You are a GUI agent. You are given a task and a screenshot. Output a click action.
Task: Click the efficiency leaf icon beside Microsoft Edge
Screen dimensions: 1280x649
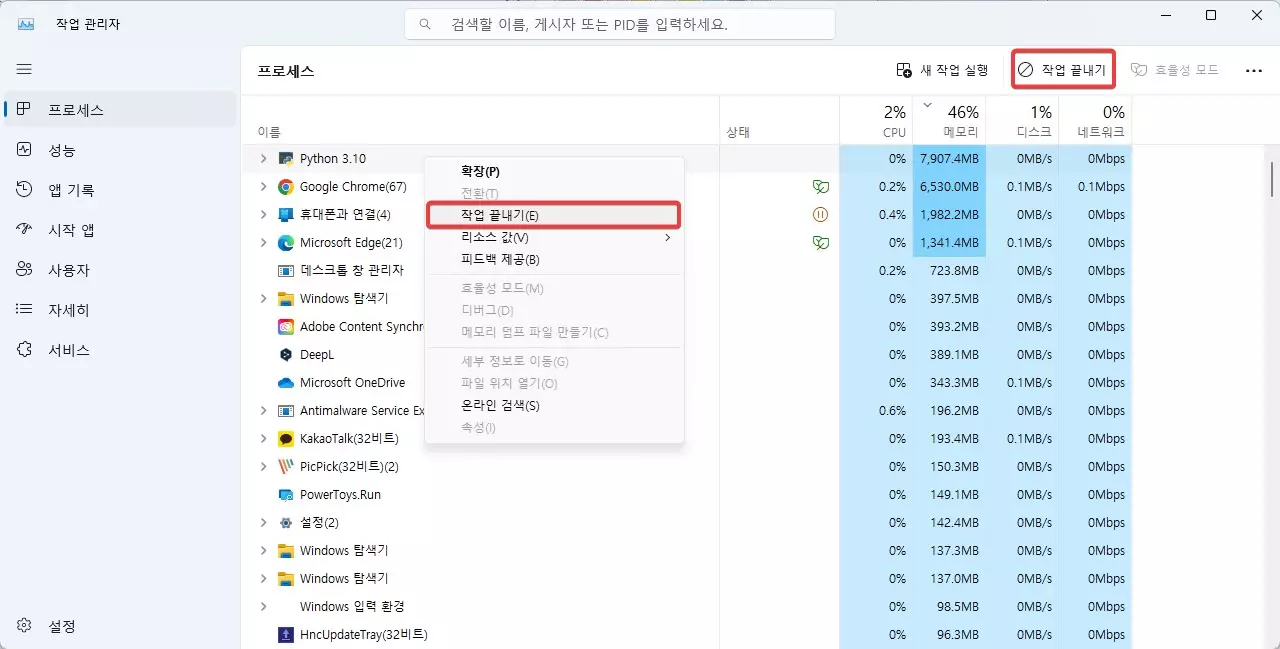pos(820,242)
